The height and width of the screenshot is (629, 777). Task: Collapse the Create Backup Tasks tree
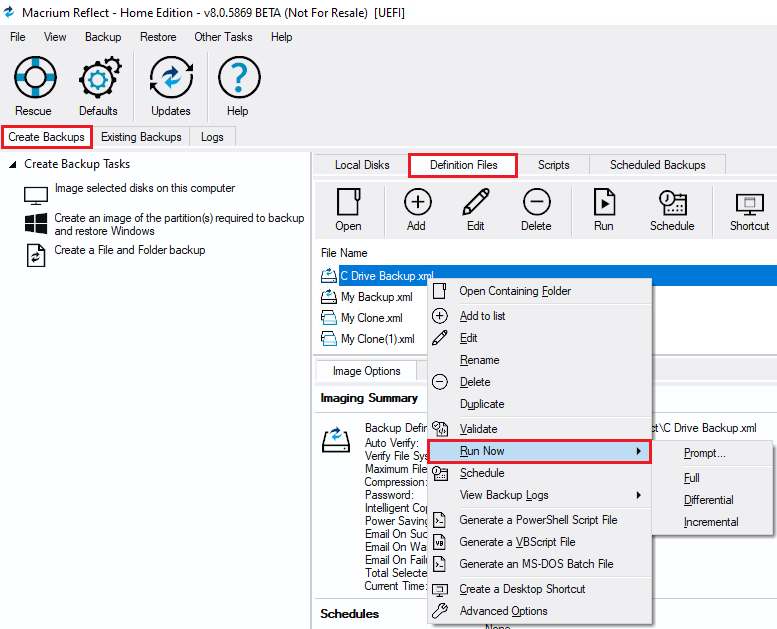pos(12,165)
